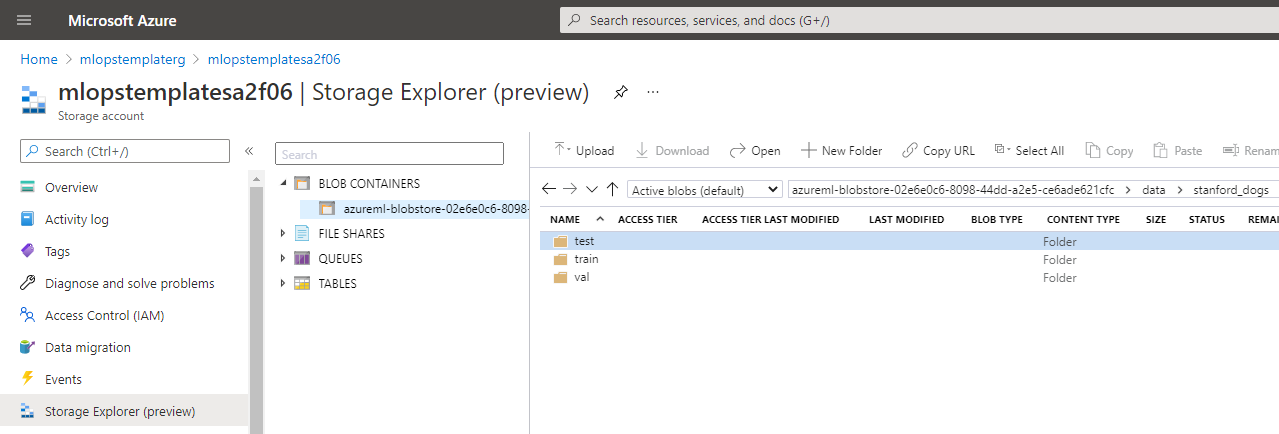Click the Copy toolbar button
The image size is (1279, 434).
[x=1109, y=150]
